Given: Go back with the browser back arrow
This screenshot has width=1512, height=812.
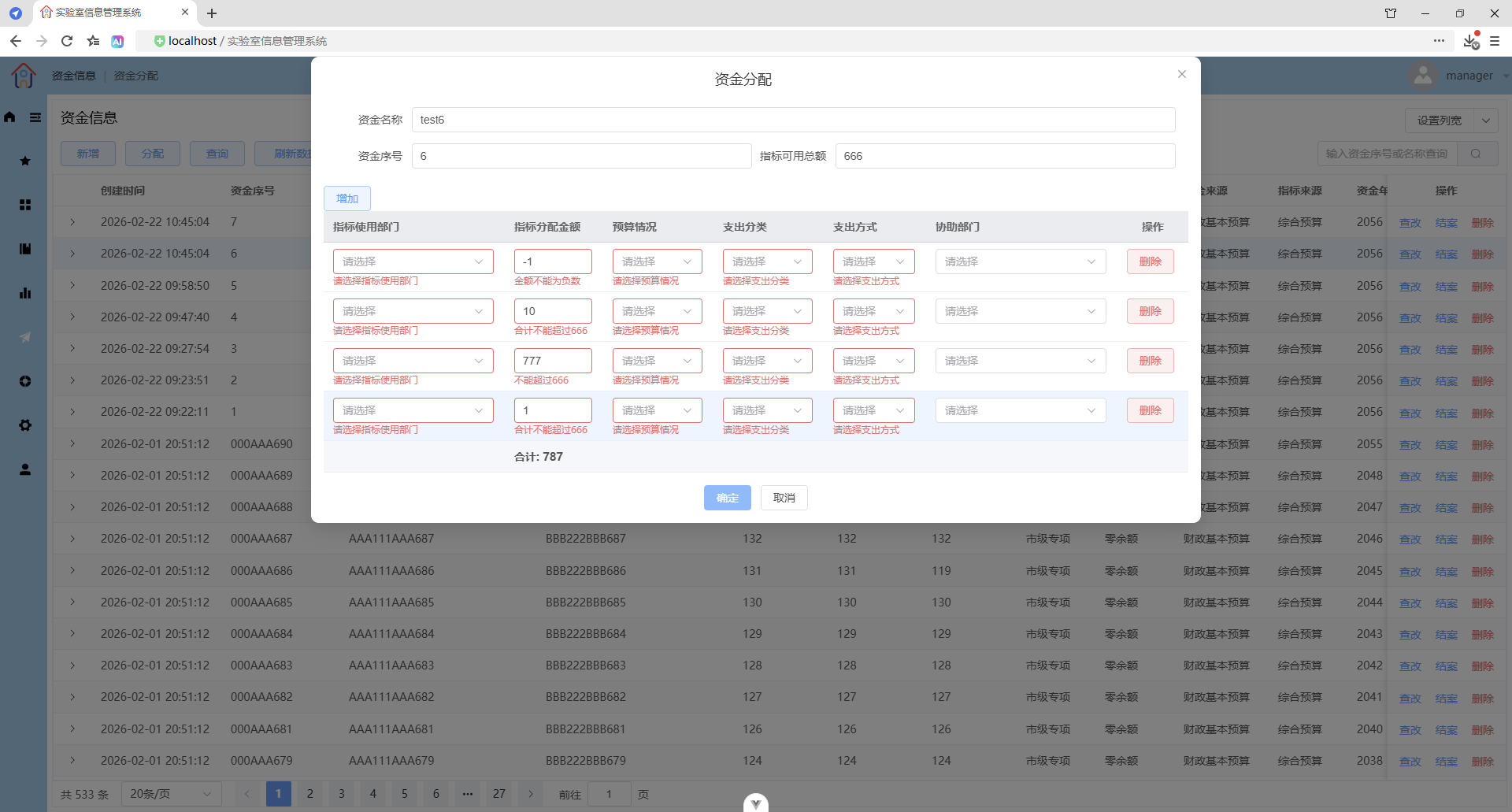Looking at the screenshot, I should pyautogui.click(x=16, y=41).
